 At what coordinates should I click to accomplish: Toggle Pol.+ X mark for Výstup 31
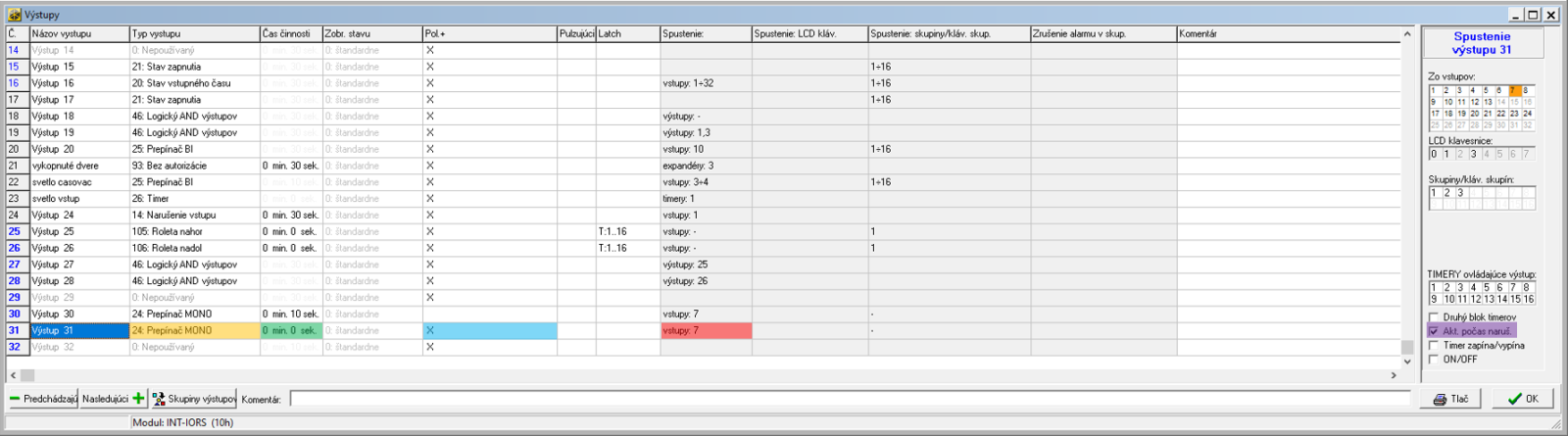click(430, 331)
